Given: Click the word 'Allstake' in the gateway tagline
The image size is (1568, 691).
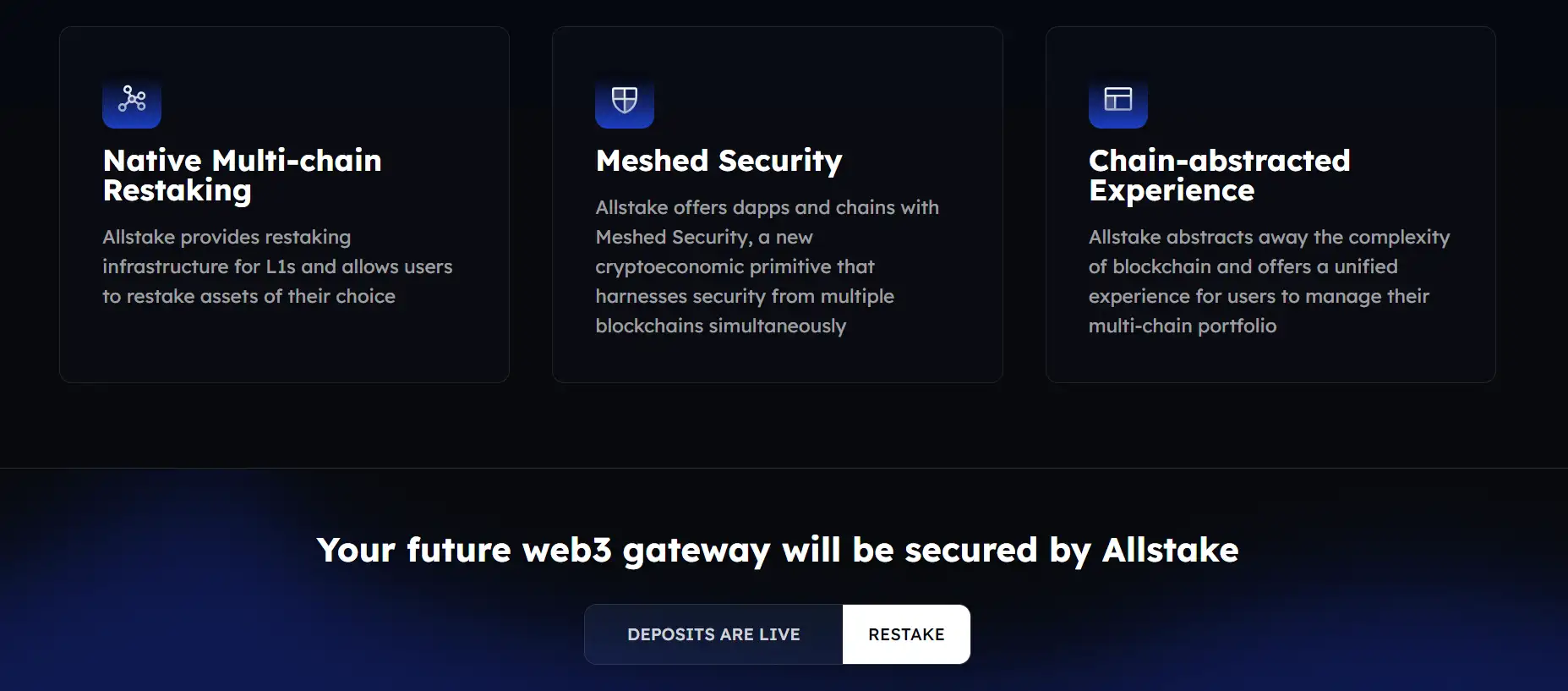Looking at the screenshot, I should click(x=1171, y=550).
